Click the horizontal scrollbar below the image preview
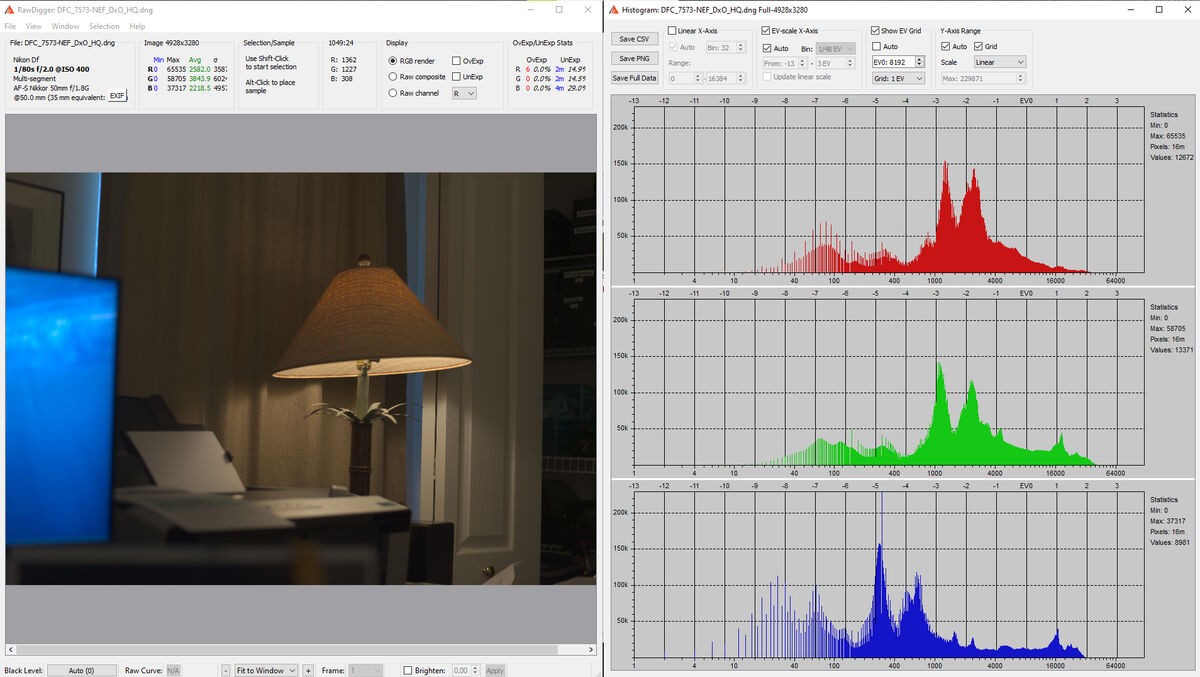 coord(300,650)
